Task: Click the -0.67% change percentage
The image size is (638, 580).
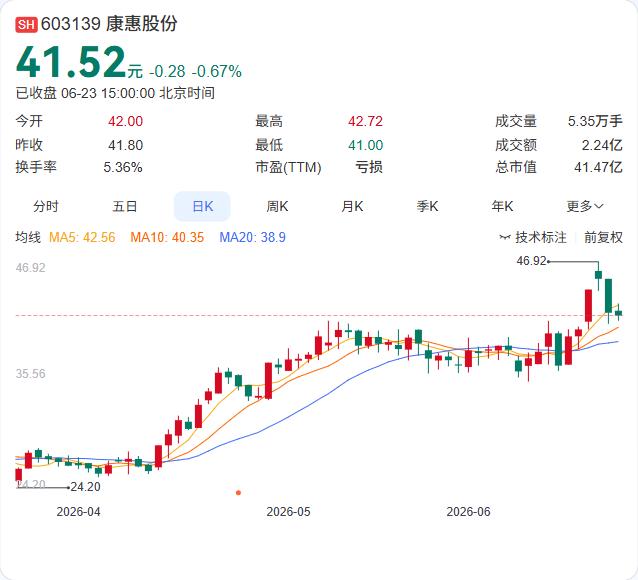Action: (x=216, y=72)
